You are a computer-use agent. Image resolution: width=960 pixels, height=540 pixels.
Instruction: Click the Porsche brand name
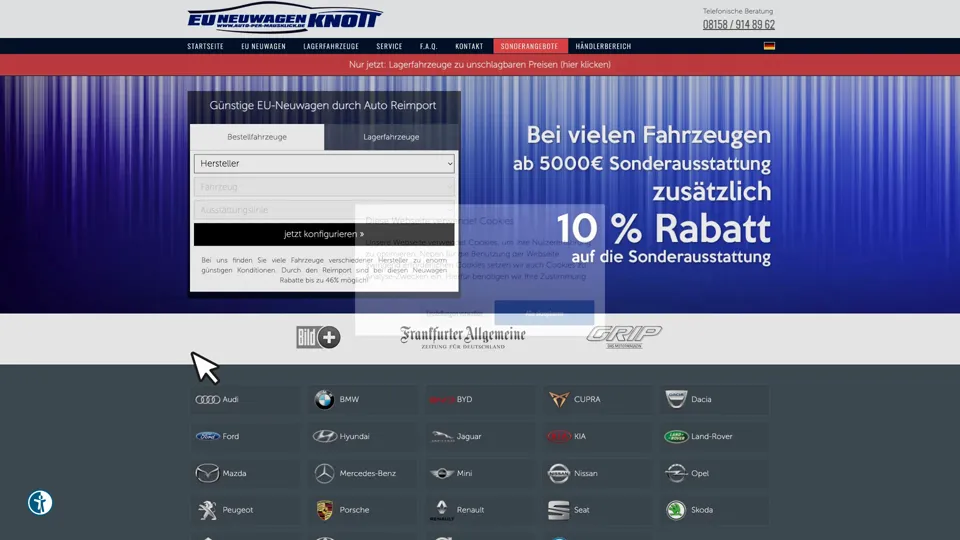[354, 510]
